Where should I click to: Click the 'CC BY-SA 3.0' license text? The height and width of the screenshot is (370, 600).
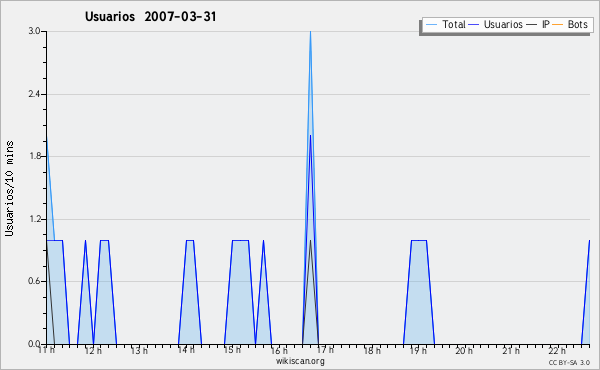tap(569, 362)
